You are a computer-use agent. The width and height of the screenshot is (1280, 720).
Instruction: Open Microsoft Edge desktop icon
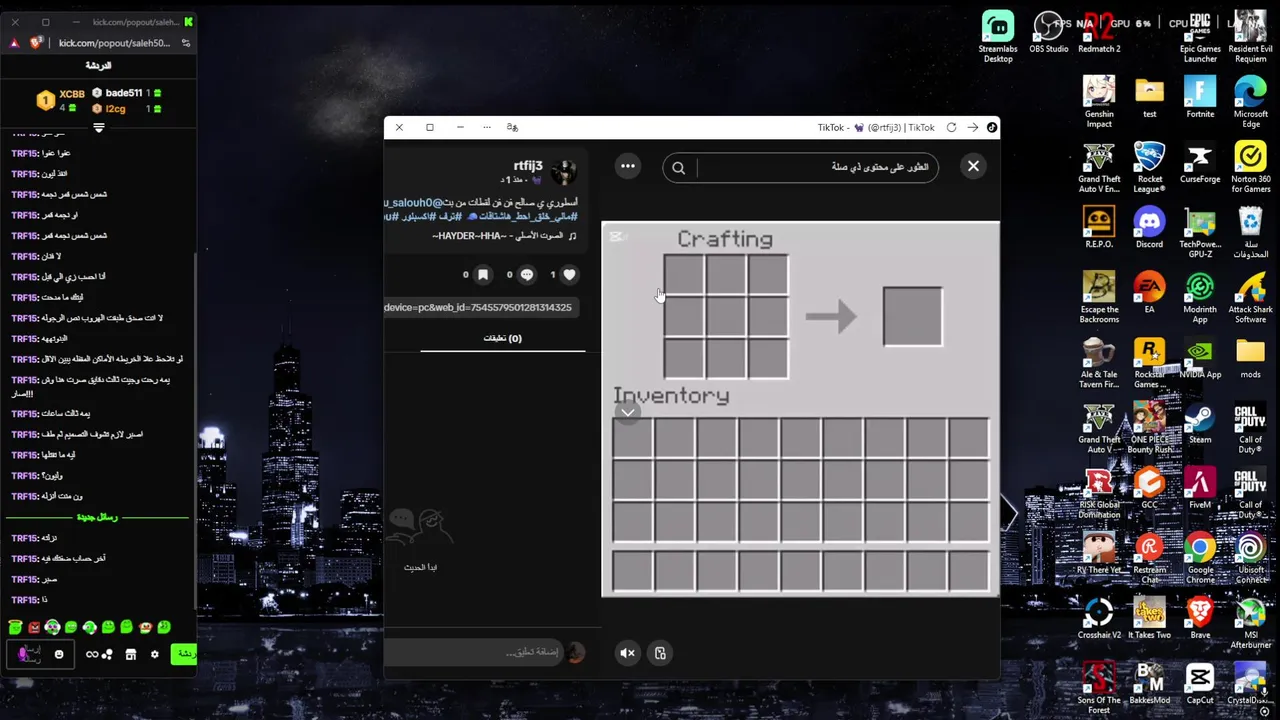point(1251,101)
